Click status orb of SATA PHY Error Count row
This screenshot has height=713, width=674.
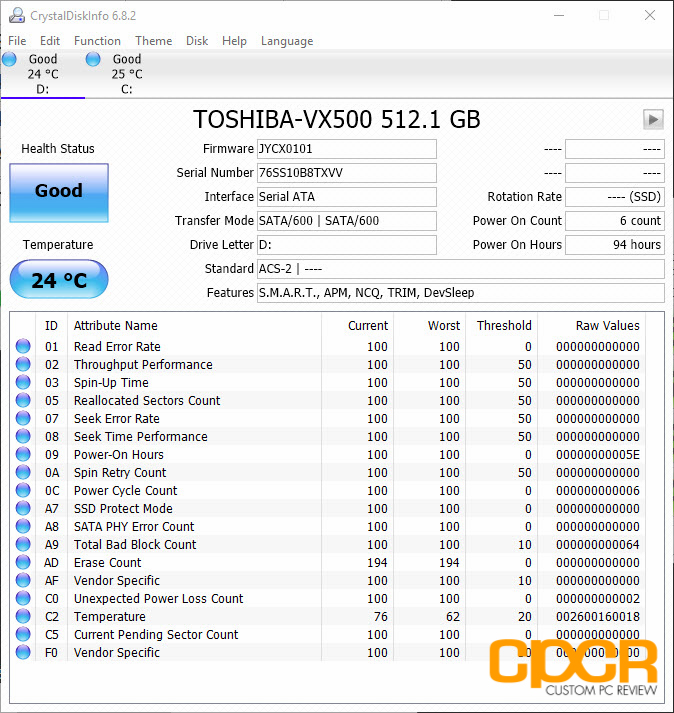coord(23,526)
